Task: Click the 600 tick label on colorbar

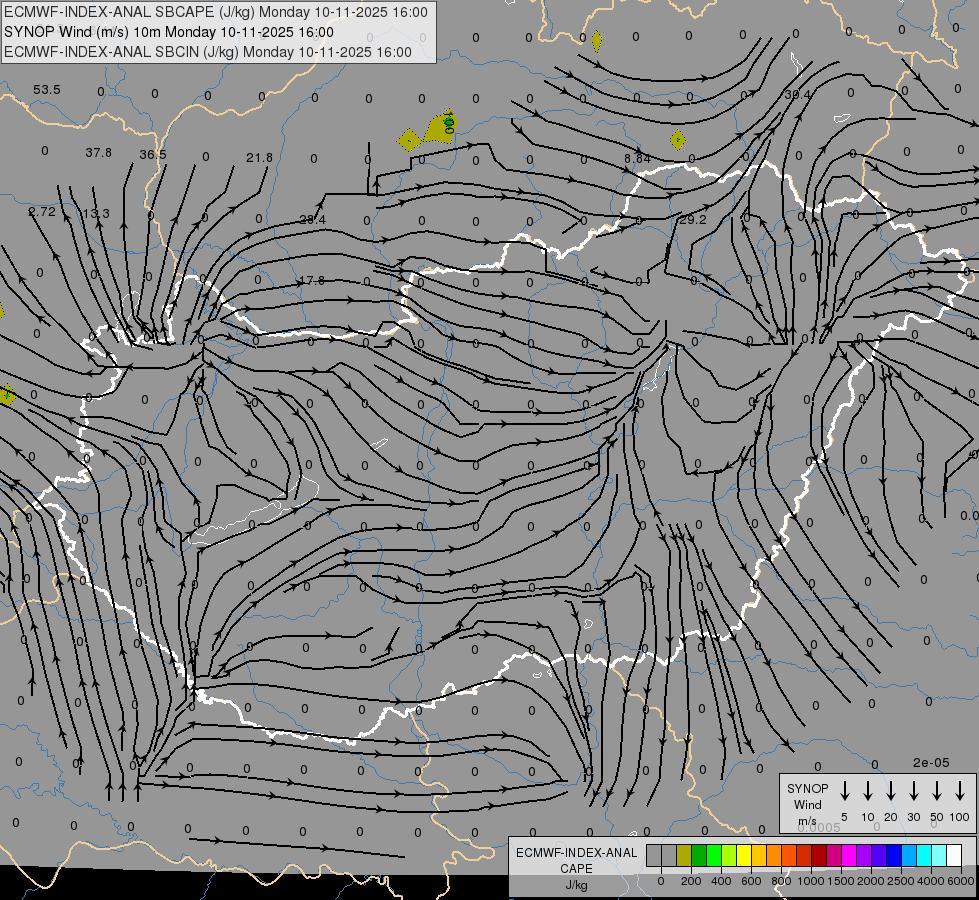Action: [x=751, y=881]
